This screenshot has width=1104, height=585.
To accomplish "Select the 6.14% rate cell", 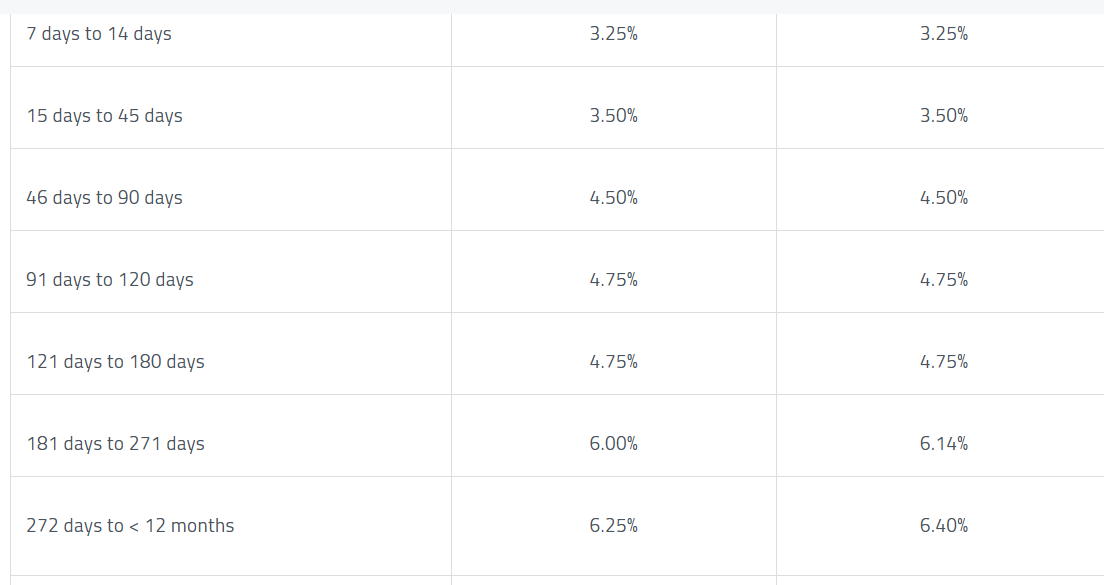I will coord(943,444).
